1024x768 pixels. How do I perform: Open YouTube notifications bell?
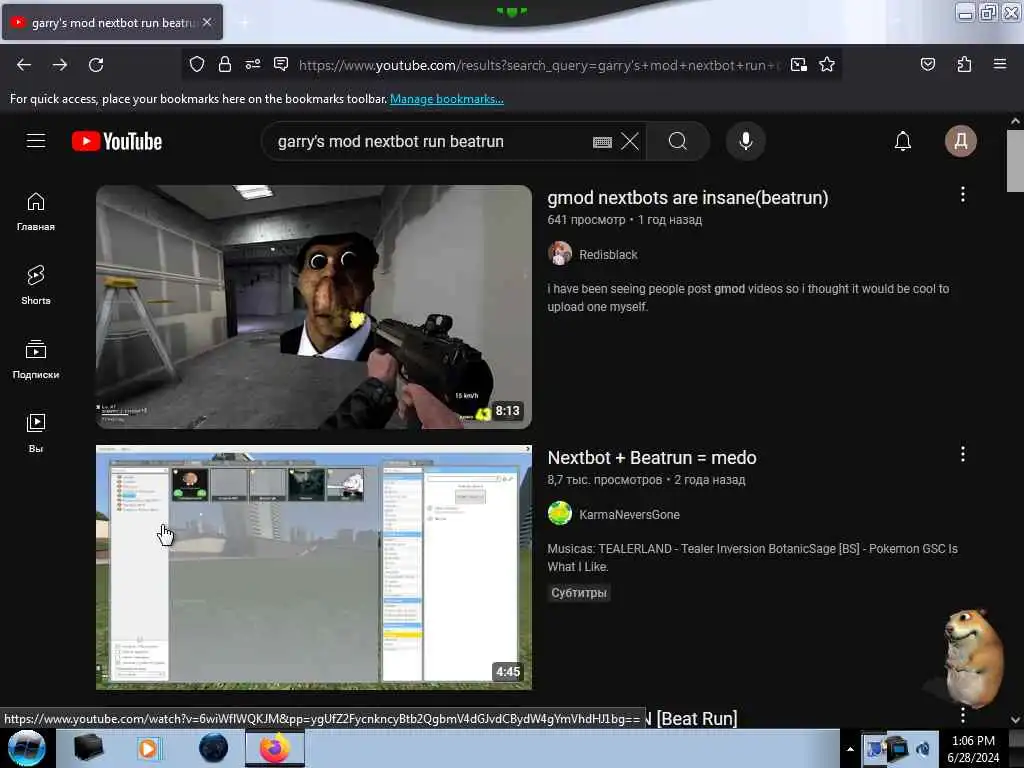[x=903, y=141]
